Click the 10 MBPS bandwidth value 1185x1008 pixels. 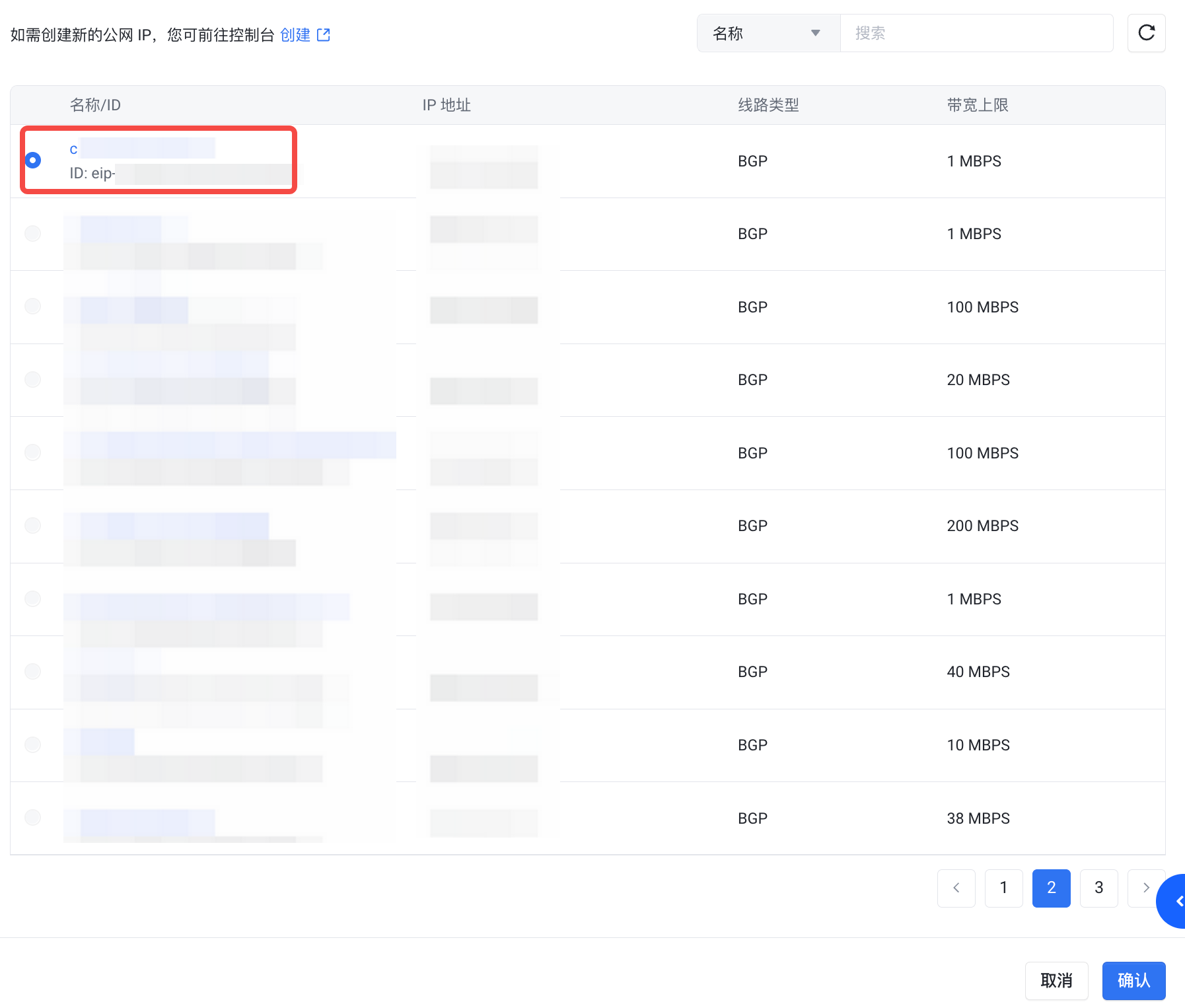(x=978, y=745)
